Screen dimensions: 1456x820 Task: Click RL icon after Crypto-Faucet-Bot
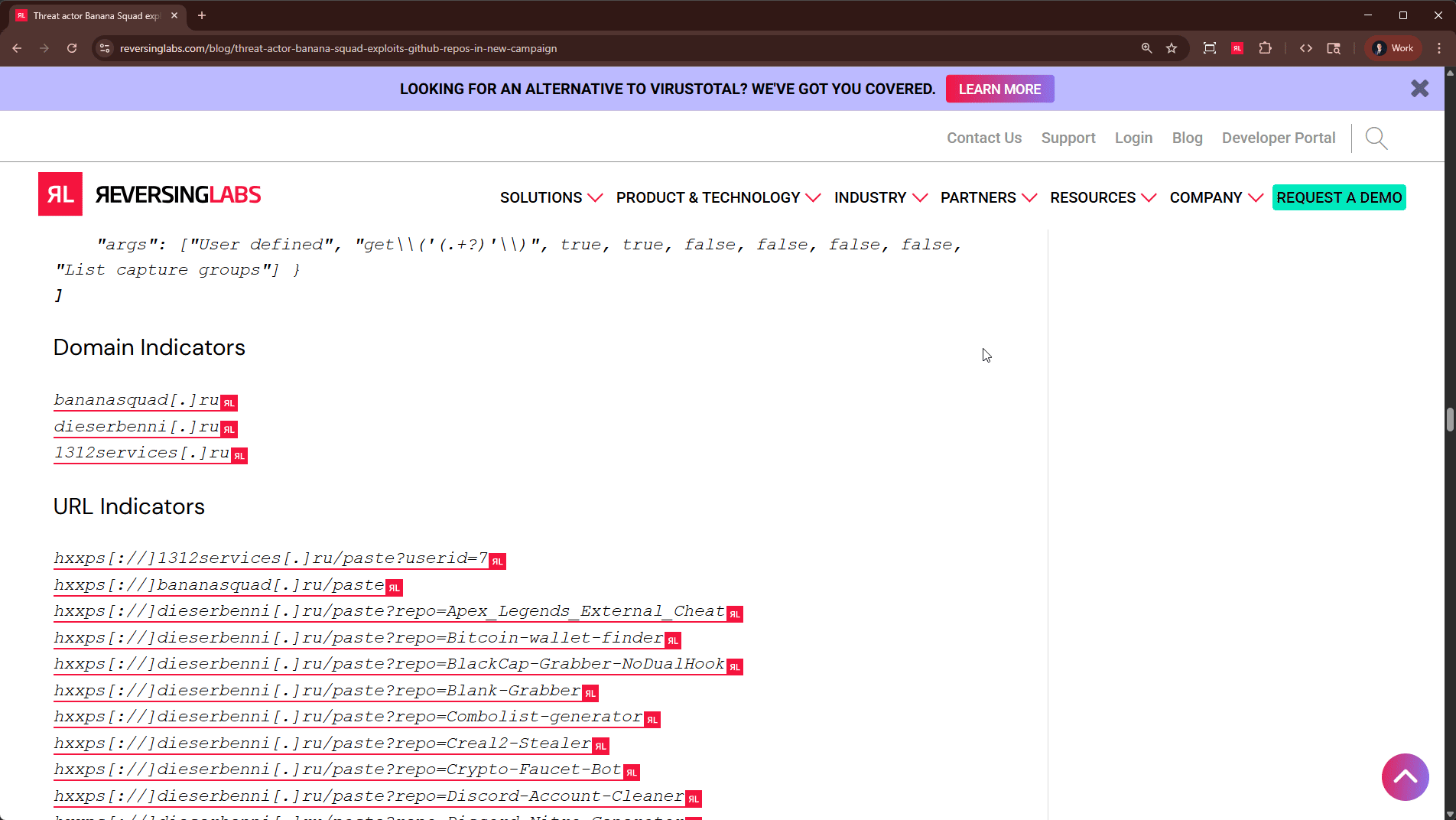click(632, 773)
